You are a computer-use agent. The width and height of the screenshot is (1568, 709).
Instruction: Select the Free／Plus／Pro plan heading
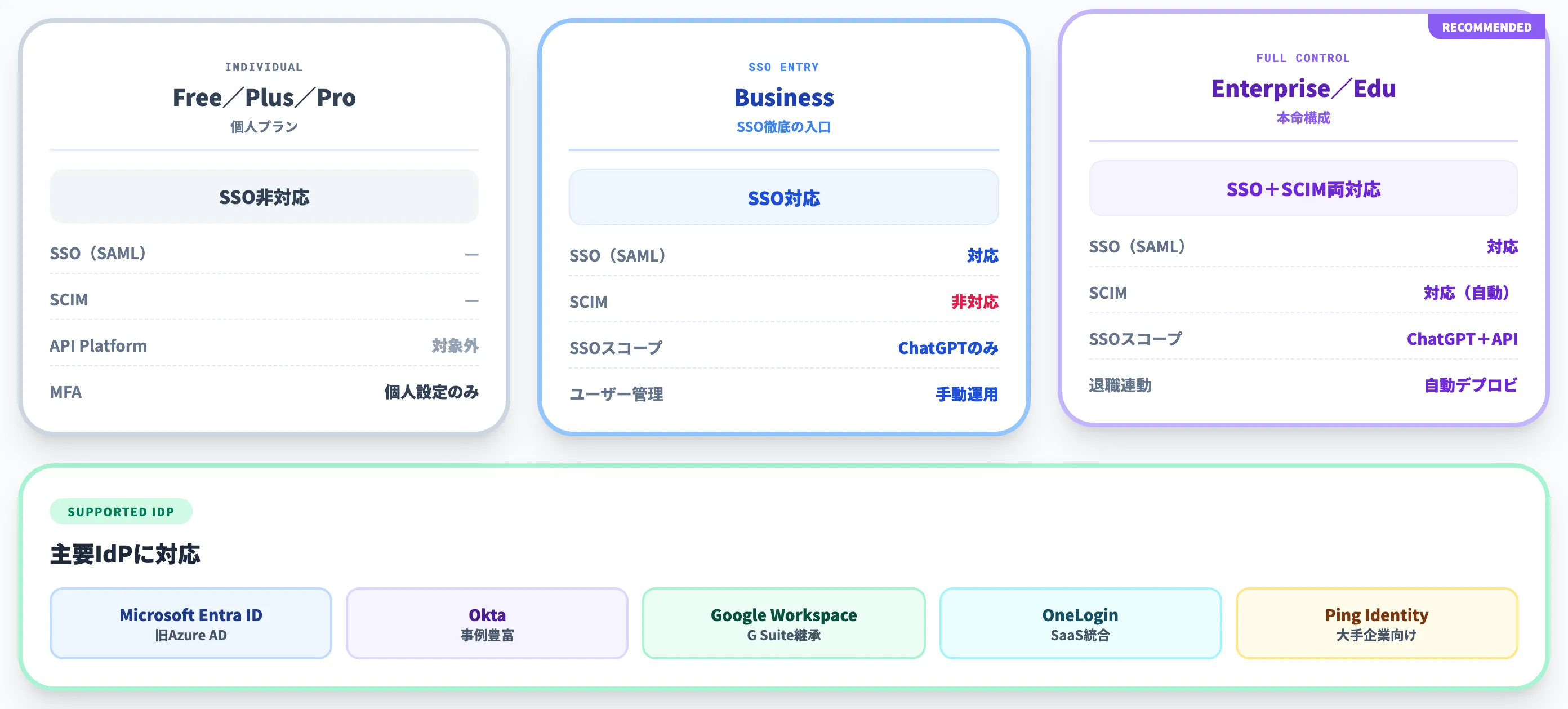pyautogui.click(x=264, y=98)
